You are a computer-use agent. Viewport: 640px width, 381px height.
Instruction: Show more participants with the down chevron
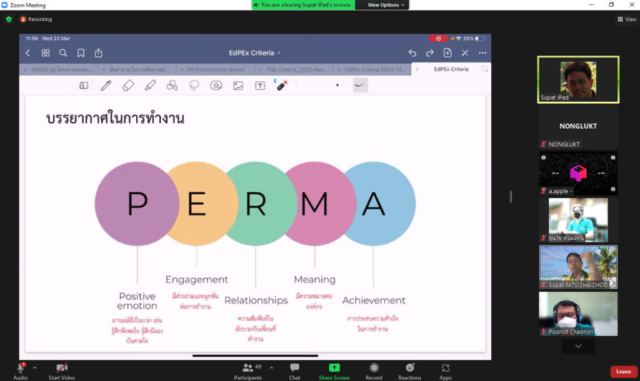[578, 346]
